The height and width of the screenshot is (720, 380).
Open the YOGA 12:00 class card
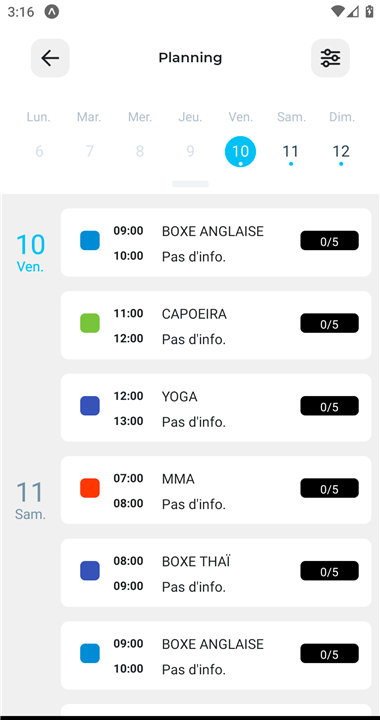click(x=216, y=408)
